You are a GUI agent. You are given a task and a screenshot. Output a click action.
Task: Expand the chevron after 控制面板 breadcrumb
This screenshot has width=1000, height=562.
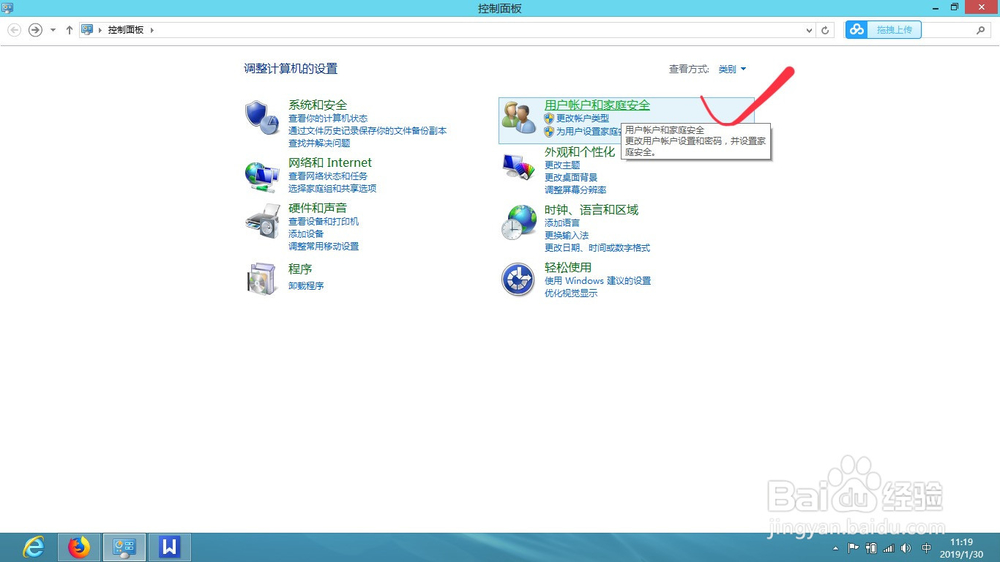click(152, 30)
